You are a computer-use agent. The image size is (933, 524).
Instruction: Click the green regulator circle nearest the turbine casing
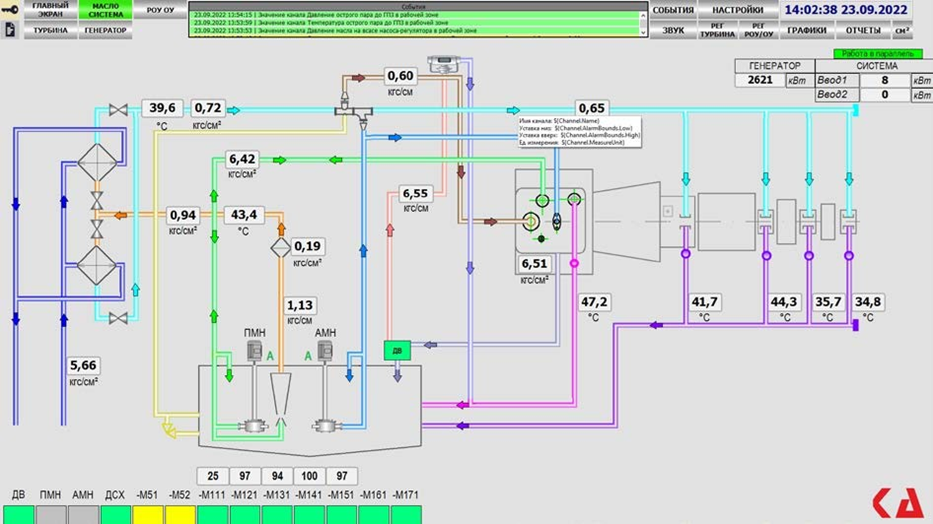(574, 199)
